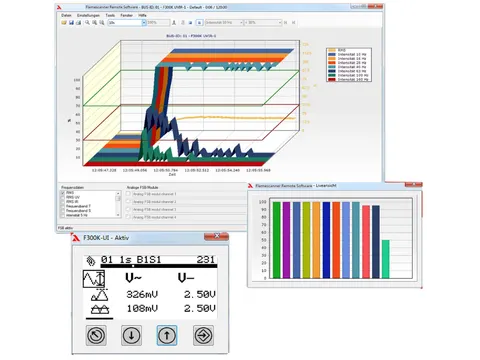This screenshot has height=360, width=480.
Task: Expand the 10s time range dropdown
Action: [144, 23]
